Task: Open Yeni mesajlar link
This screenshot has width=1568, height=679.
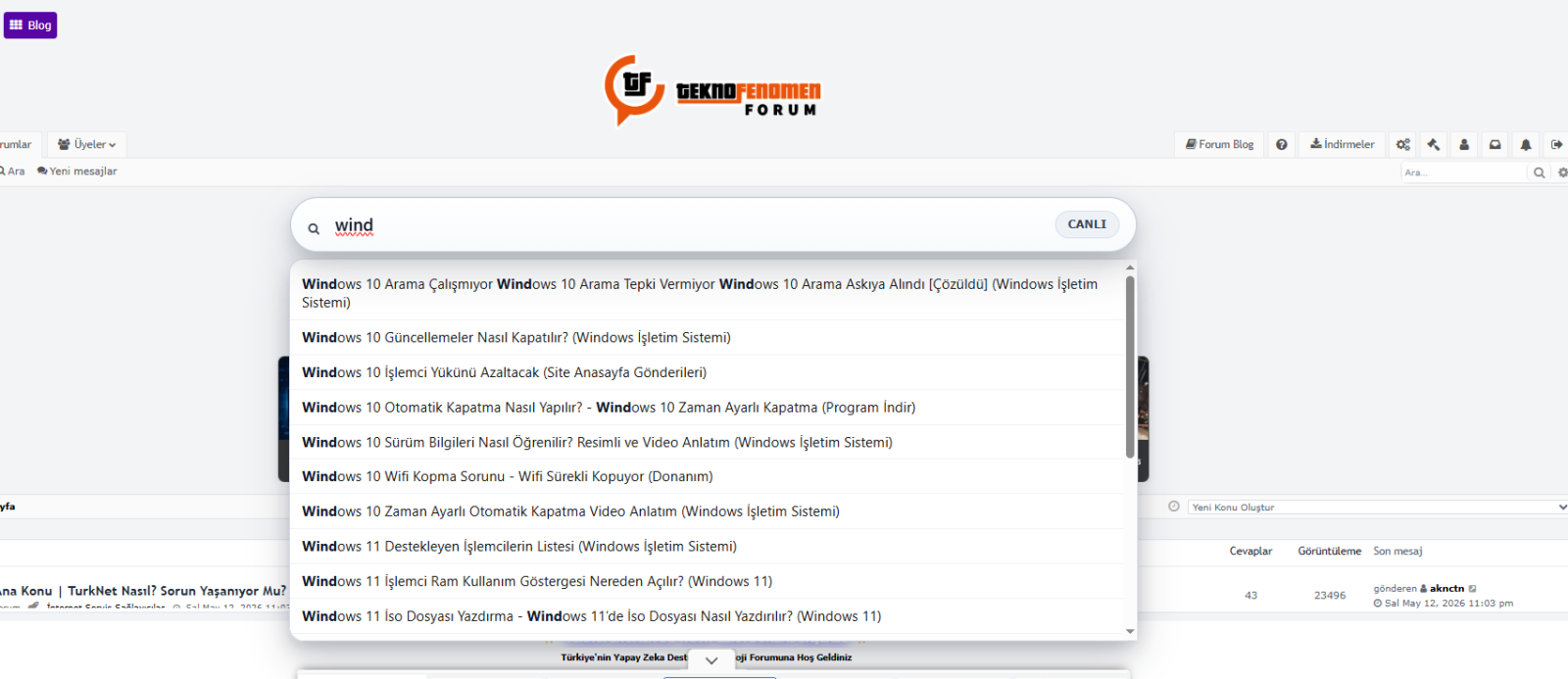Action: pos(77,170)
